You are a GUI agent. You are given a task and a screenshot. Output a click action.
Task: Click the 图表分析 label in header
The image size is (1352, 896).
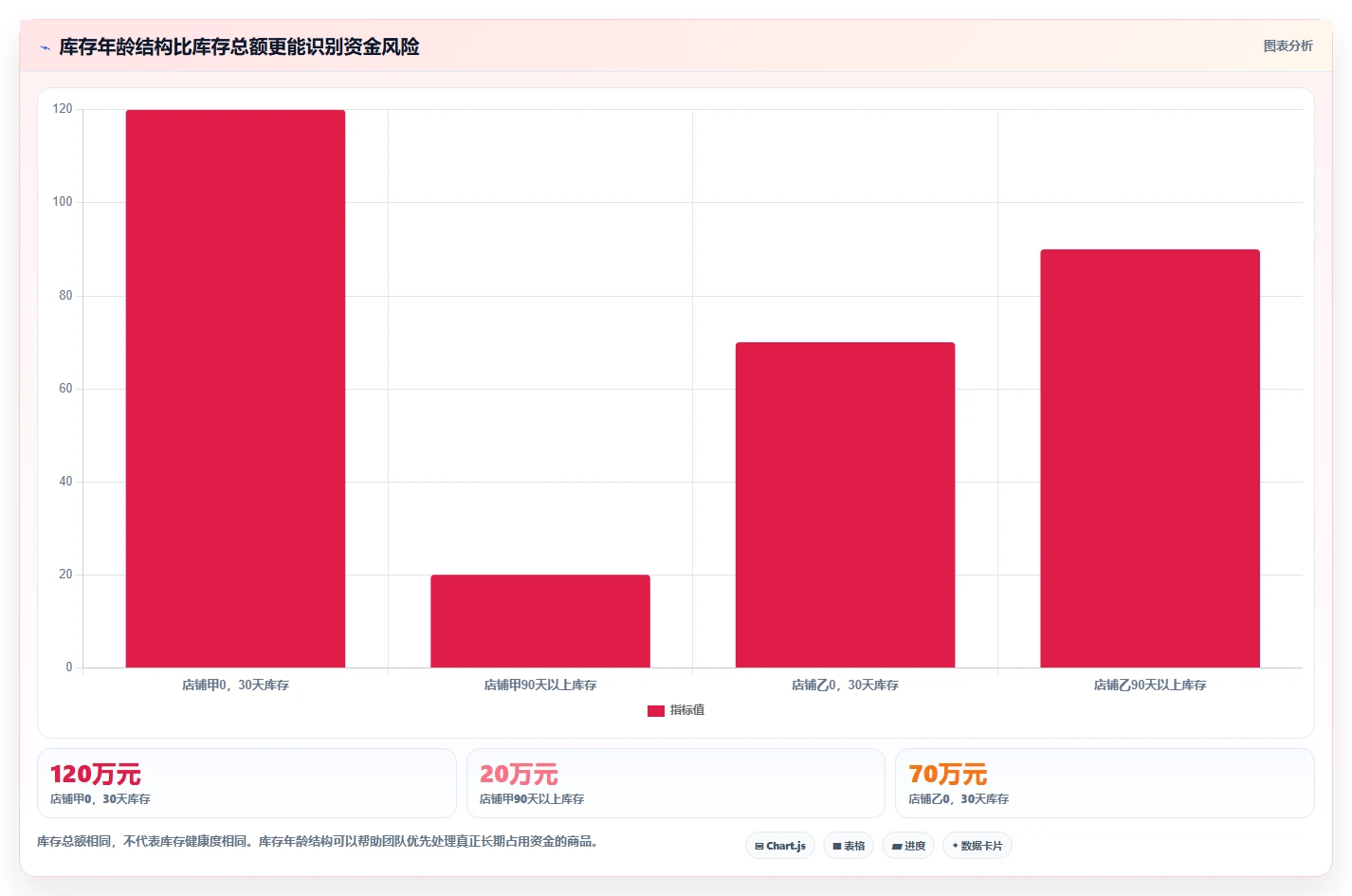click(x=1288, y=46)
